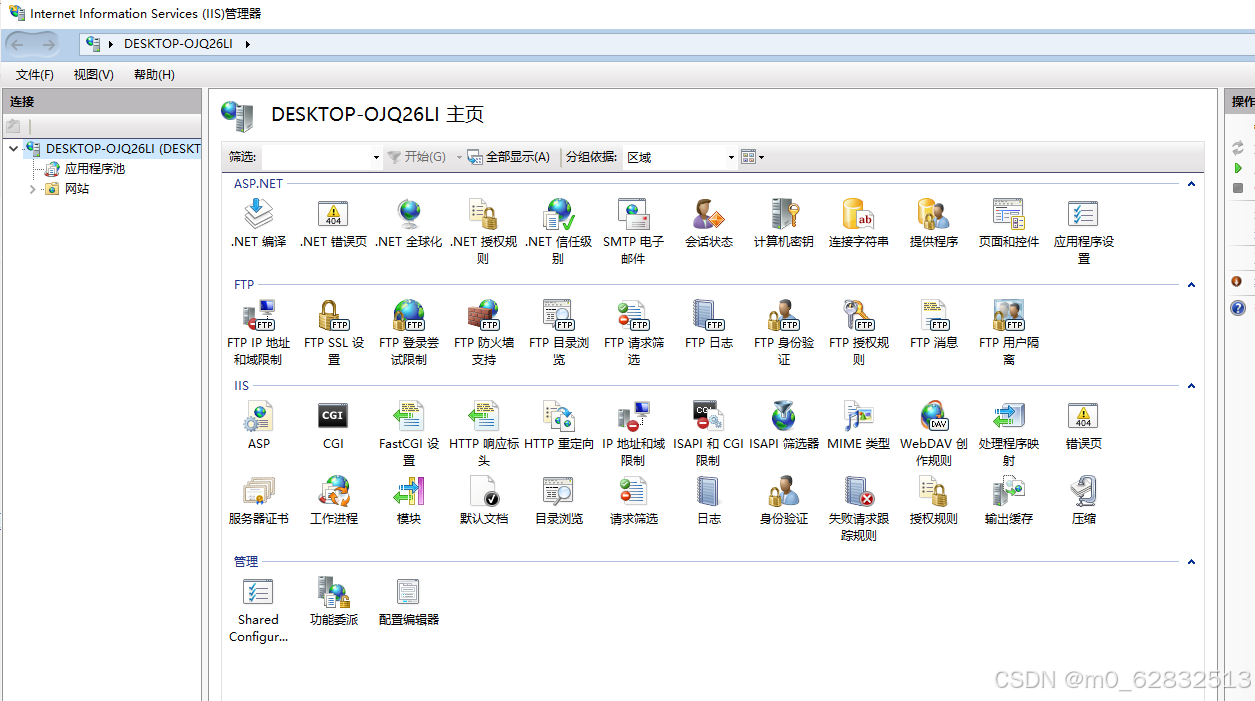Click the DESKTOP-OJQ26LI address bar breadcrumb
The width and height of the screenshot is (1255, 701).
click(x=178, y=44)
